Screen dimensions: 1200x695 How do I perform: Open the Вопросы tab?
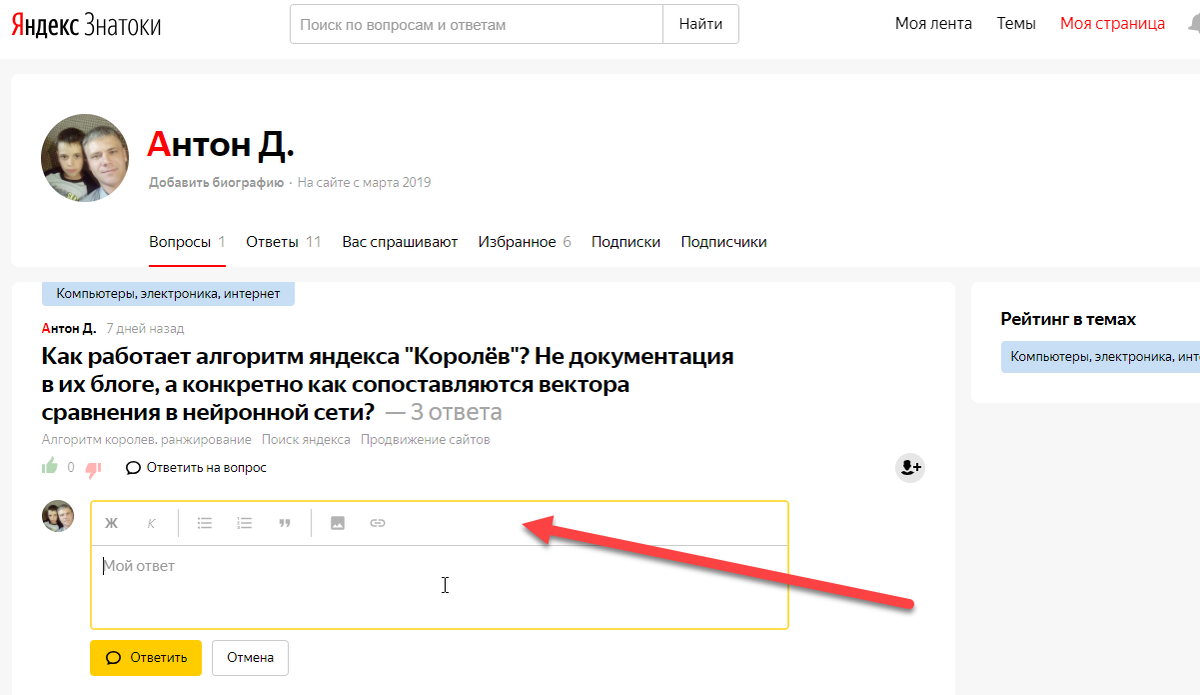tap(187, 242)
